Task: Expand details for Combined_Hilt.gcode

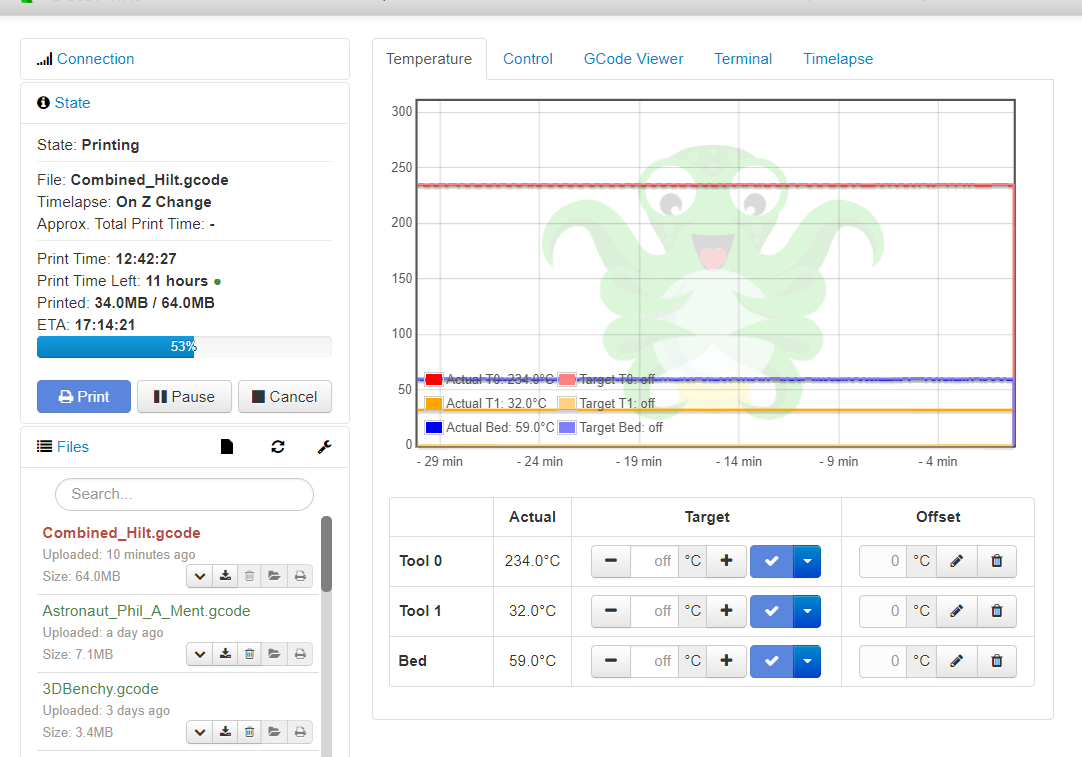Action: click(x=199, y=575)
